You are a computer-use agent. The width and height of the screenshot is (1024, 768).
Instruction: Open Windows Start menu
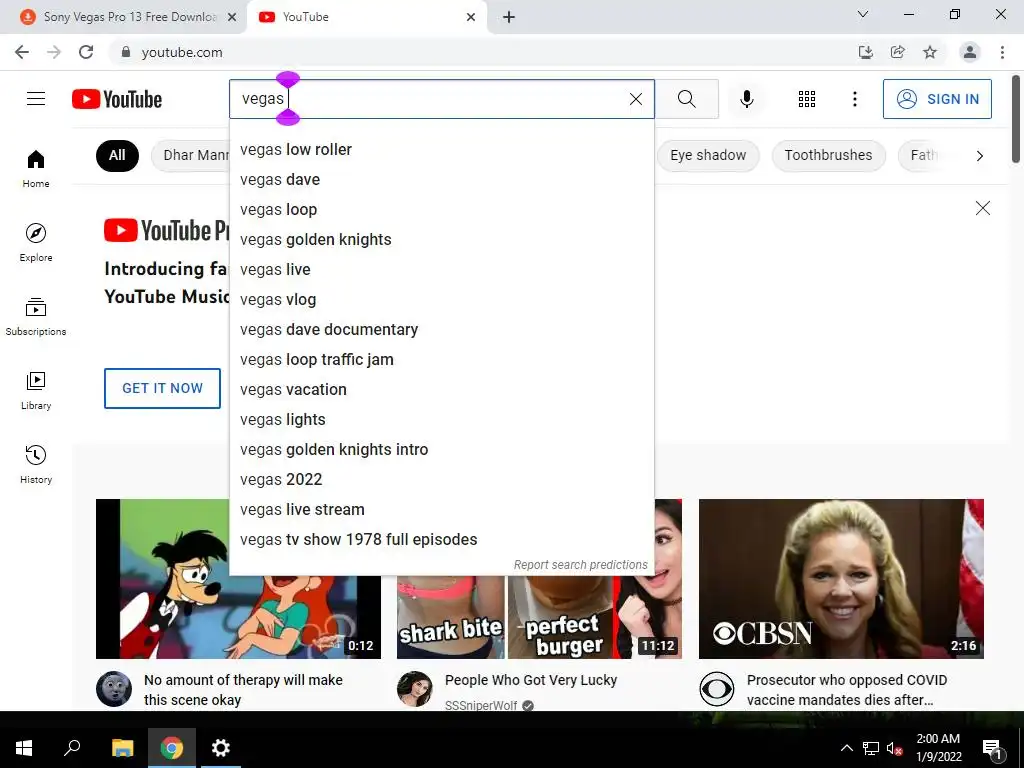[x=24, y=748]
